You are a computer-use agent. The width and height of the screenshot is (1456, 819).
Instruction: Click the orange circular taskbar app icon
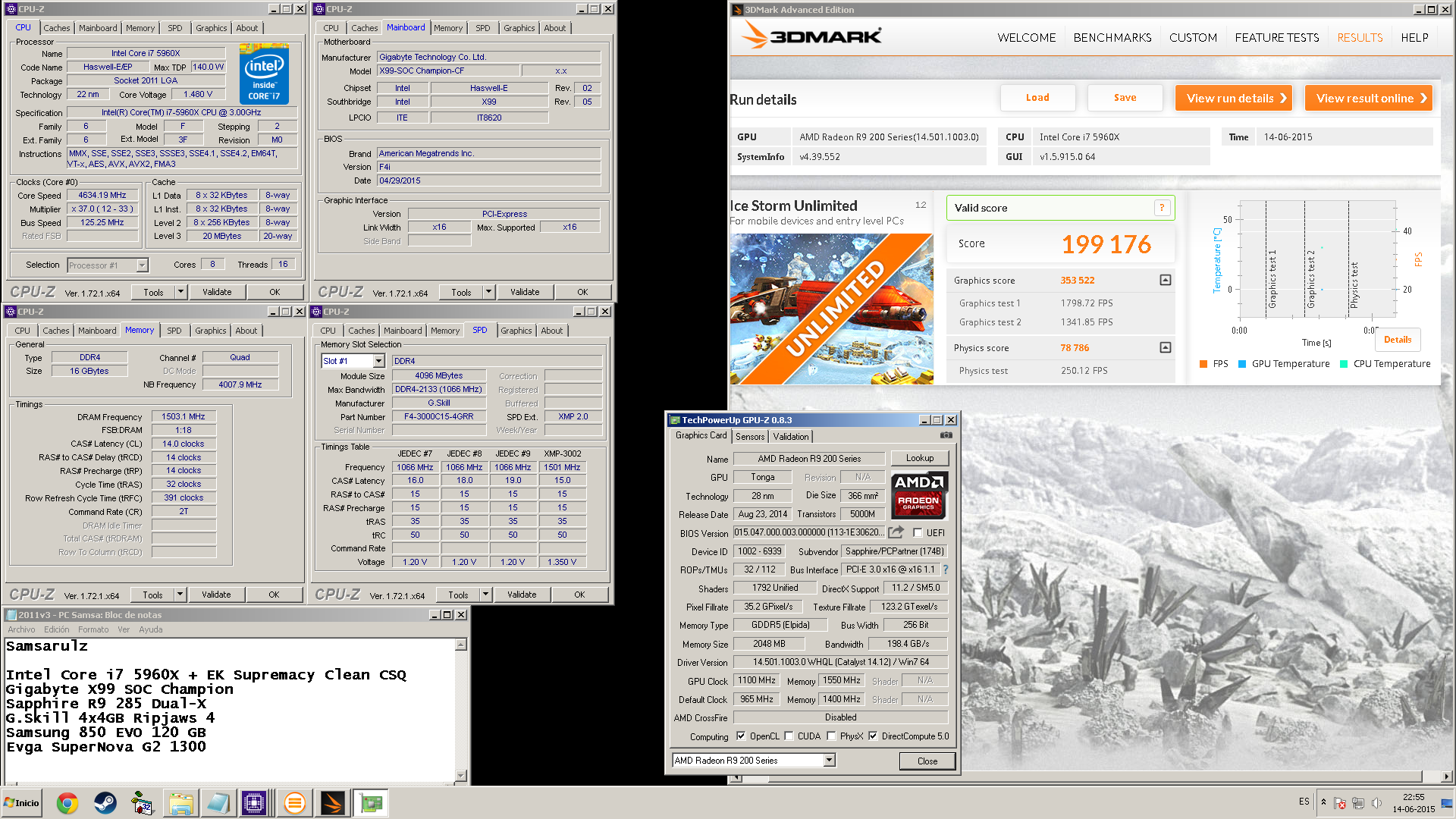(294, 803)
